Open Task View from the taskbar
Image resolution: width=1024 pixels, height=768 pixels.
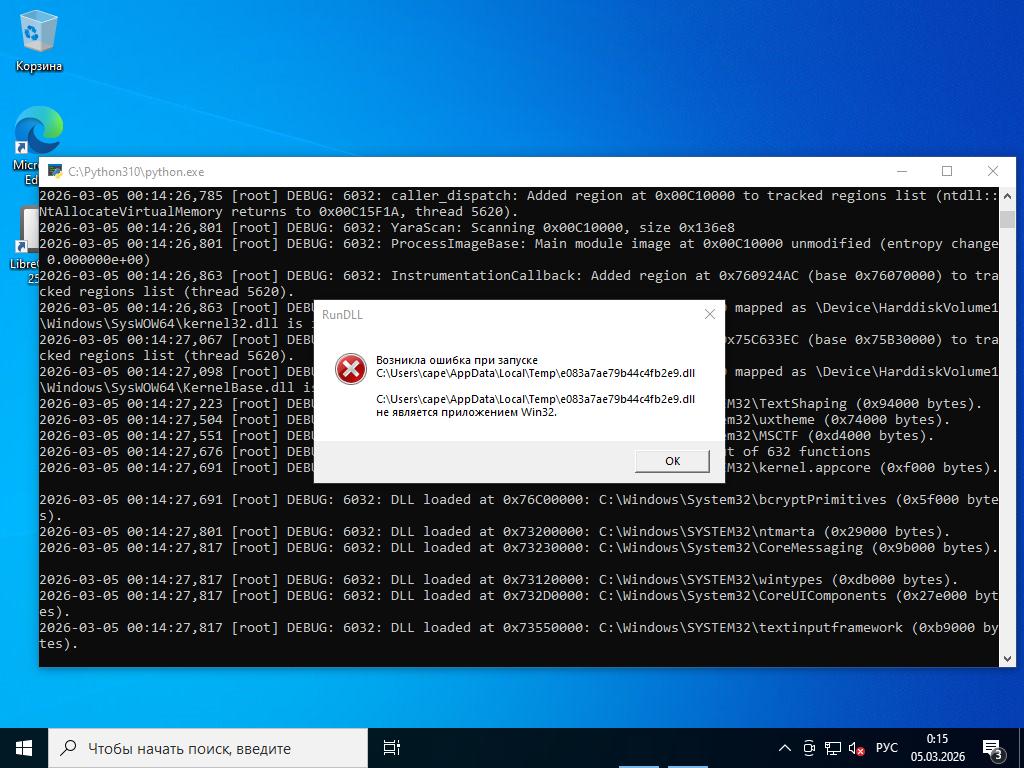tap(392, 748)
